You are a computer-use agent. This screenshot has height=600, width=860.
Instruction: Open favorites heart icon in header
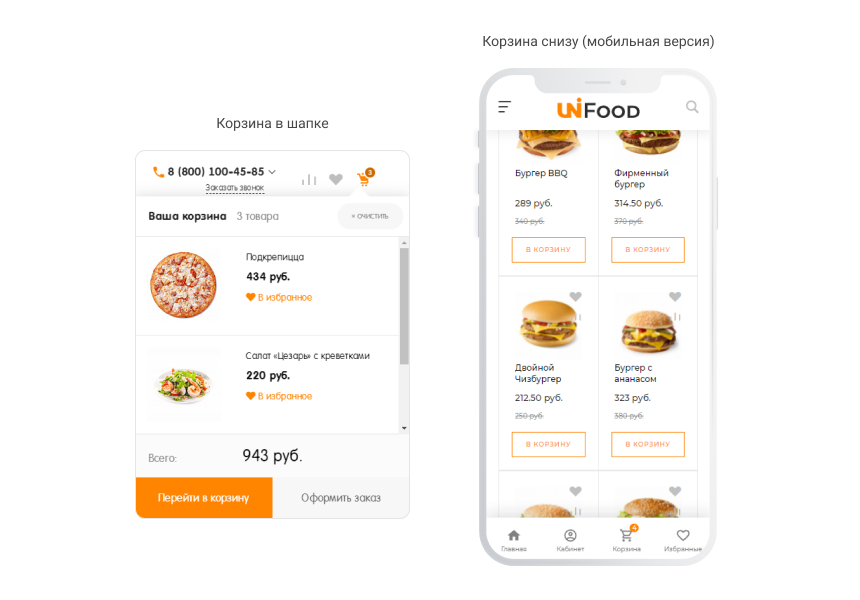(x=336, y=179)
